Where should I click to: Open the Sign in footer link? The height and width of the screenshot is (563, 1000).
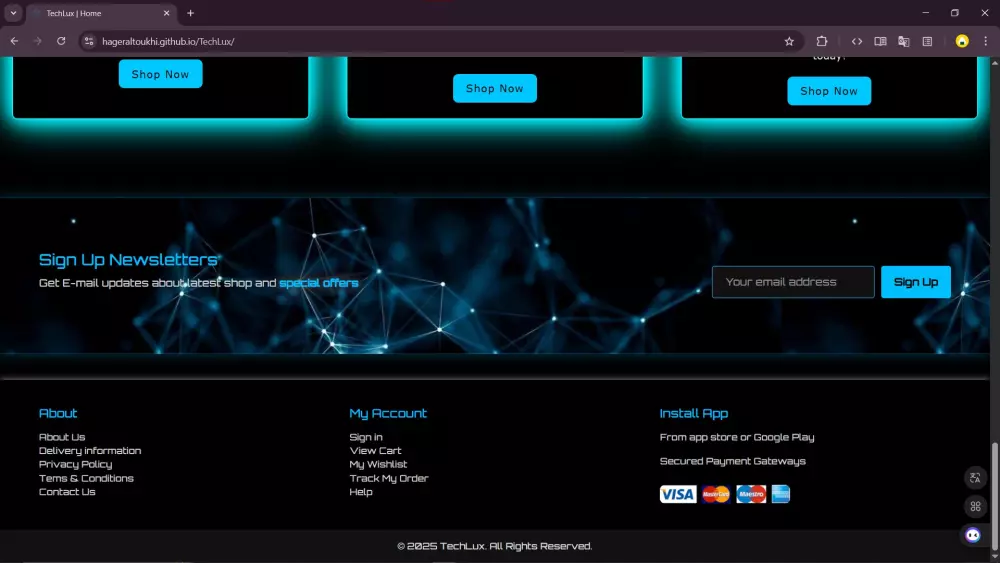[x=366, y=437]
